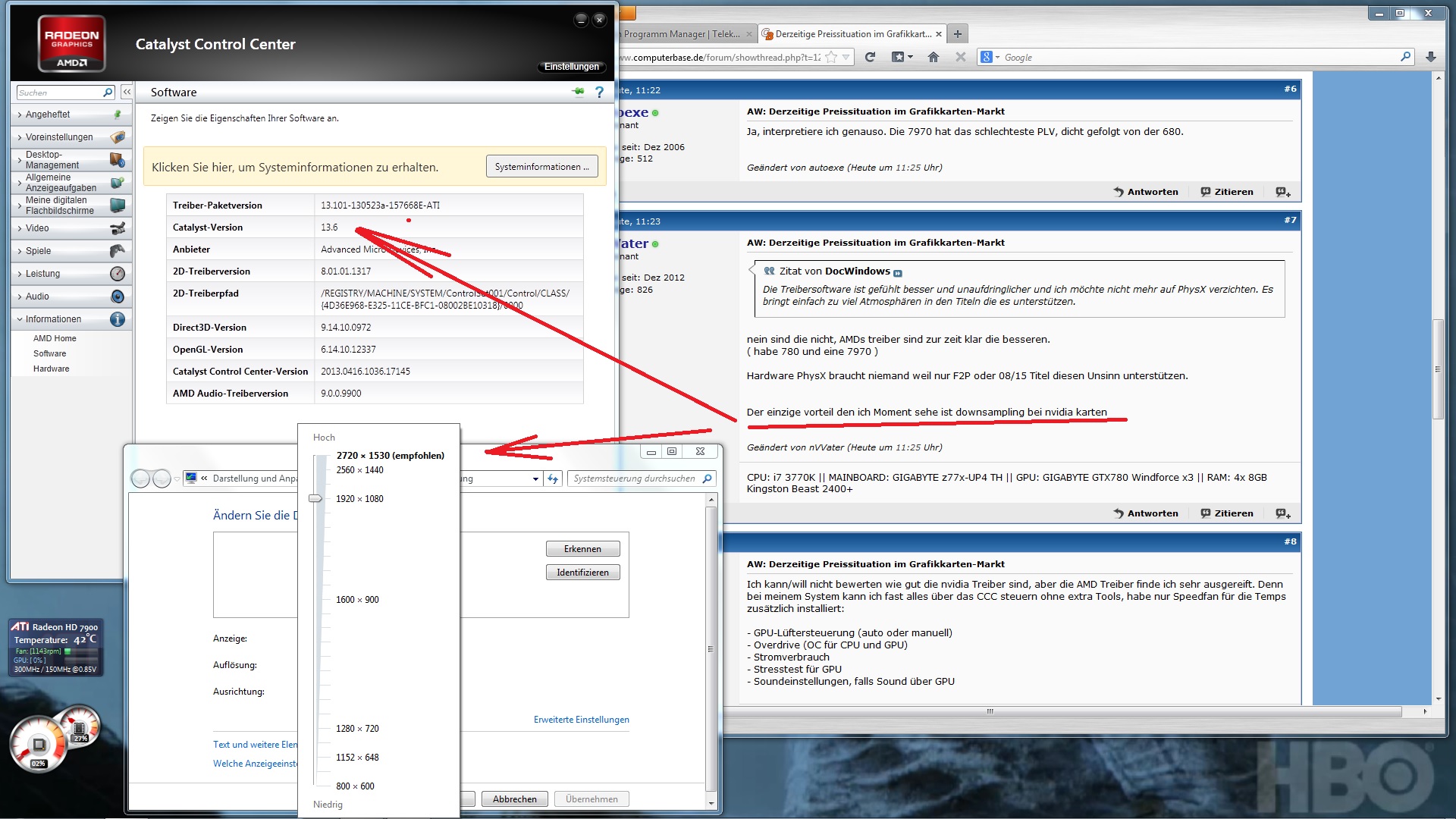
Task: Click the help question mark icon
Action: [x=599, y=92]
